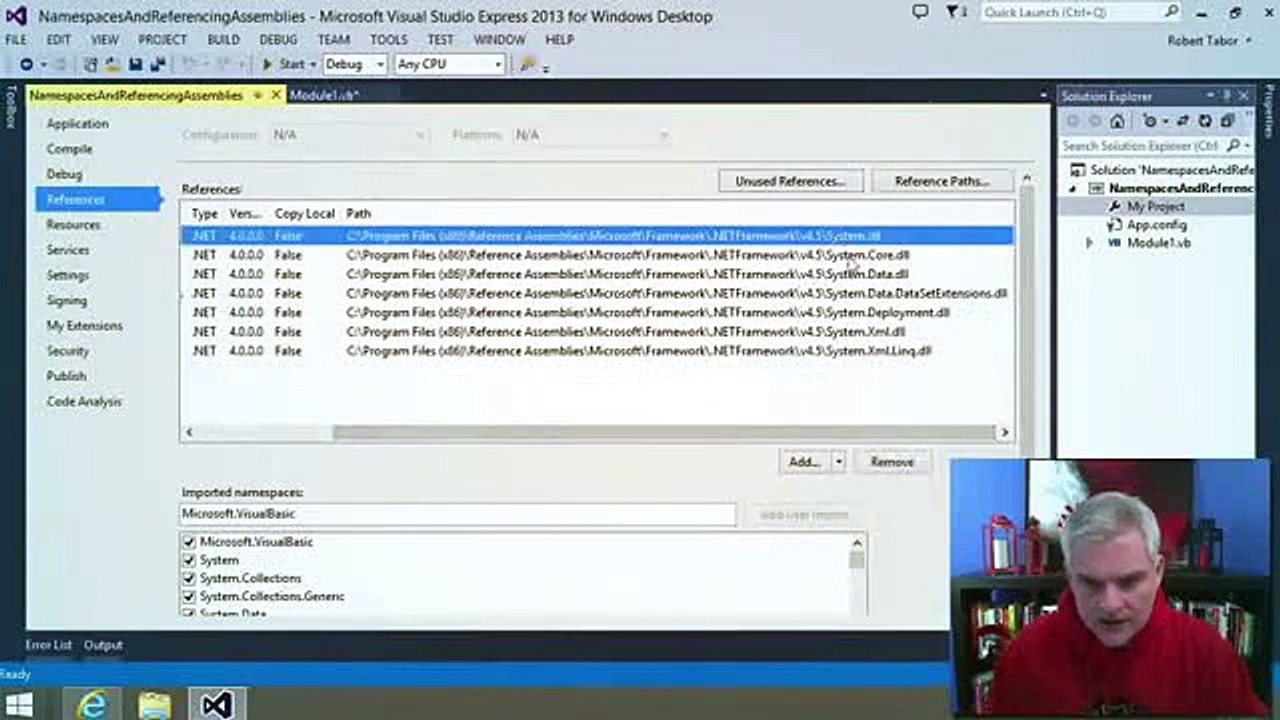This screenshot has width=1280, height=720.
Task: Click the Visual Studio logo in title bar
Action: coord(16,16)
